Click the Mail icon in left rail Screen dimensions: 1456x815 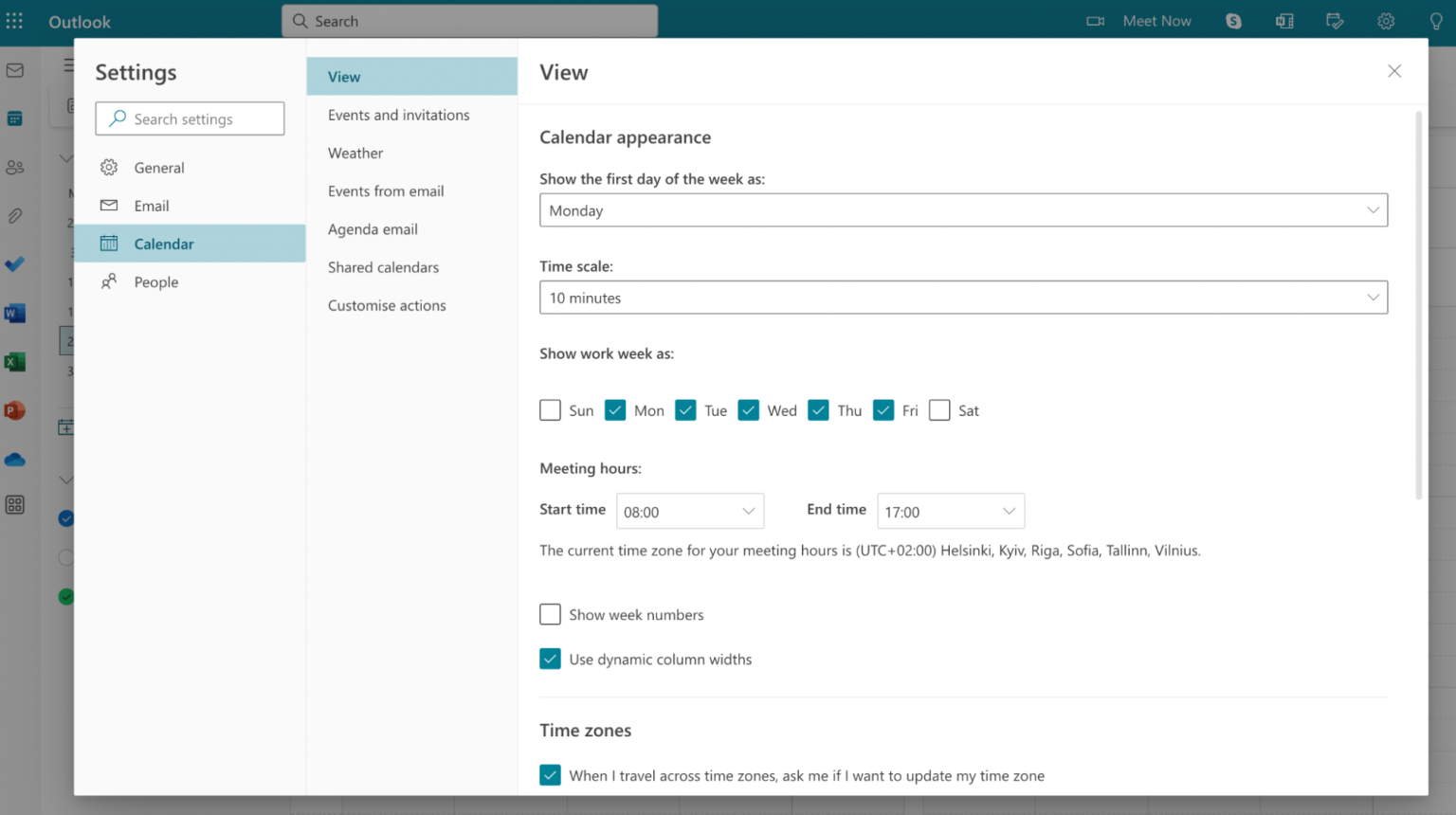click(x=15, y=70)
